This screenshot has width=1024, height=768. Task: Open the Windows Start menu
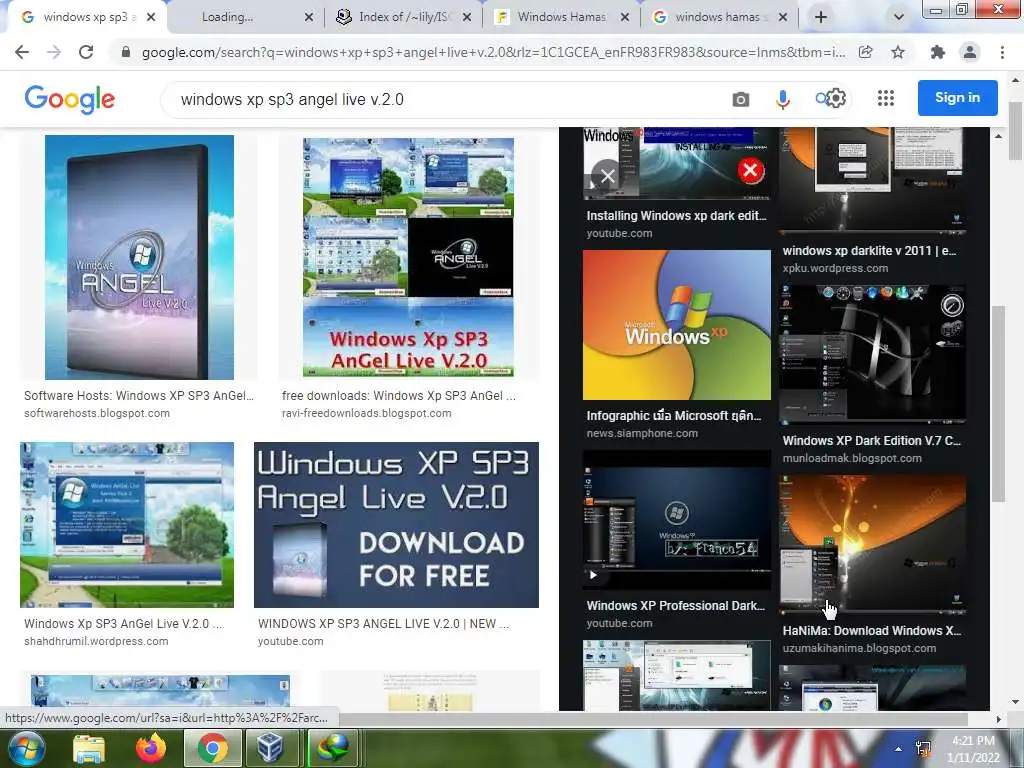(x=27, y=748)
